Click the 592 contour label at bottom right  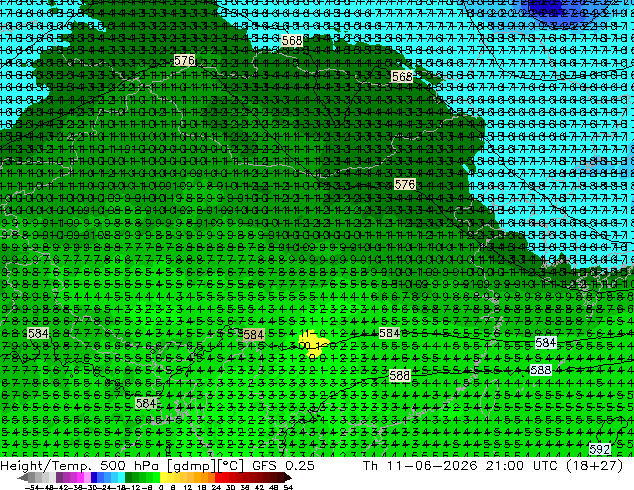tap(600, 449)
